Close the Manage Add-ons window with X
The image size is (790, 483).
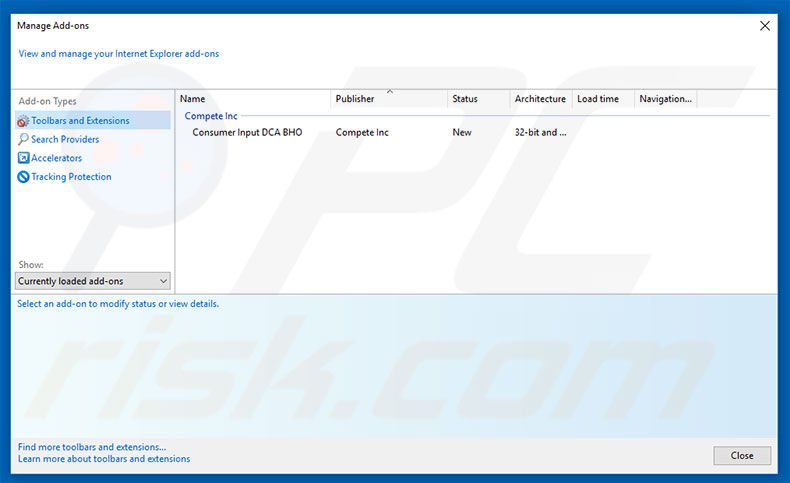point(764,26)
